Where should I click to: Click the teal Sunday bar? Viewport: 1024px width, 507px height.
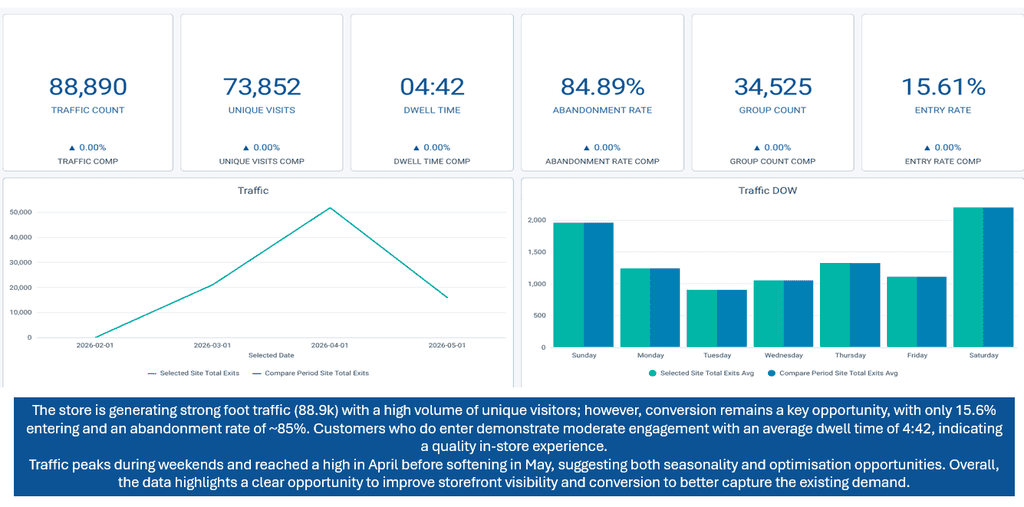tap(568, 285)
